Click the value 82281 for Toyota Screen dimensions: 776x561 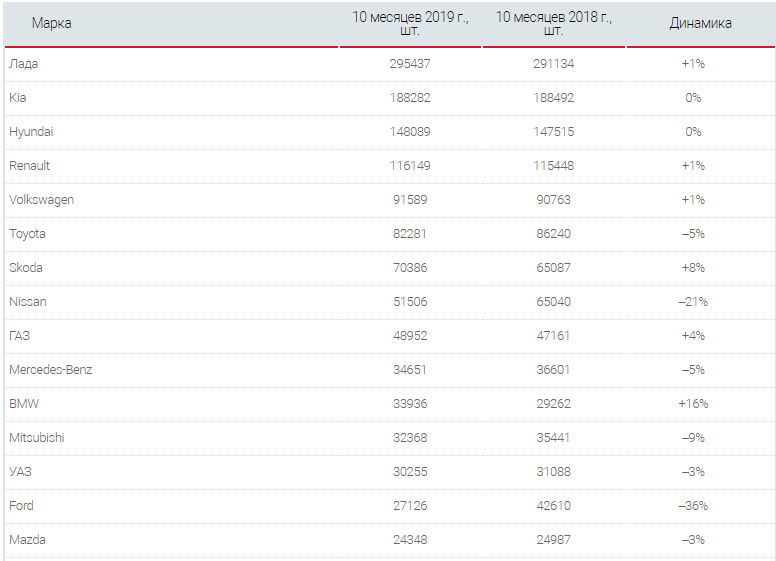click(410, 234)
